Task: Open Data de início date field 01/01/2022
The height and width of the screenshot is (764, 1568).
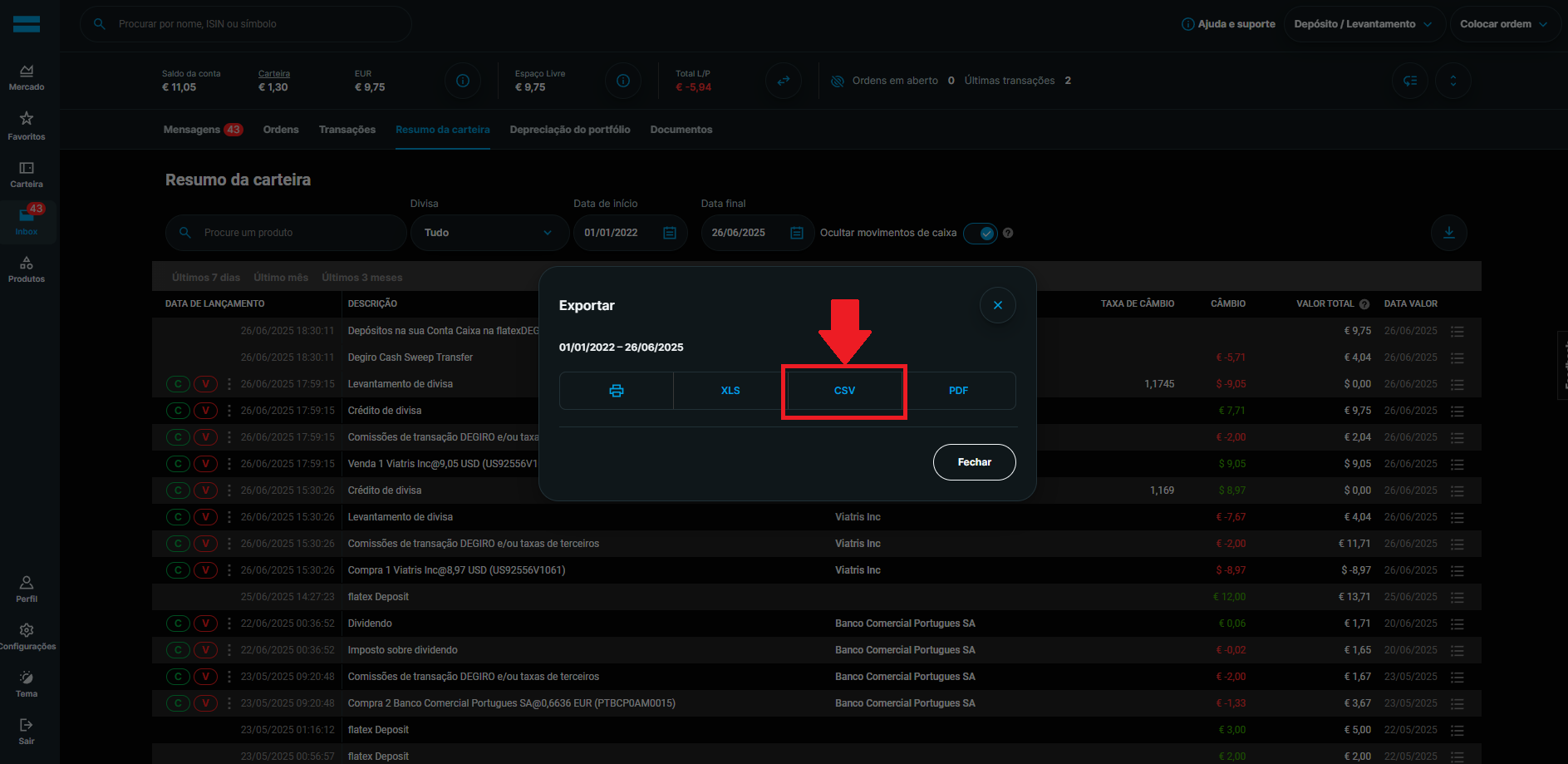Action: [630, 233]
